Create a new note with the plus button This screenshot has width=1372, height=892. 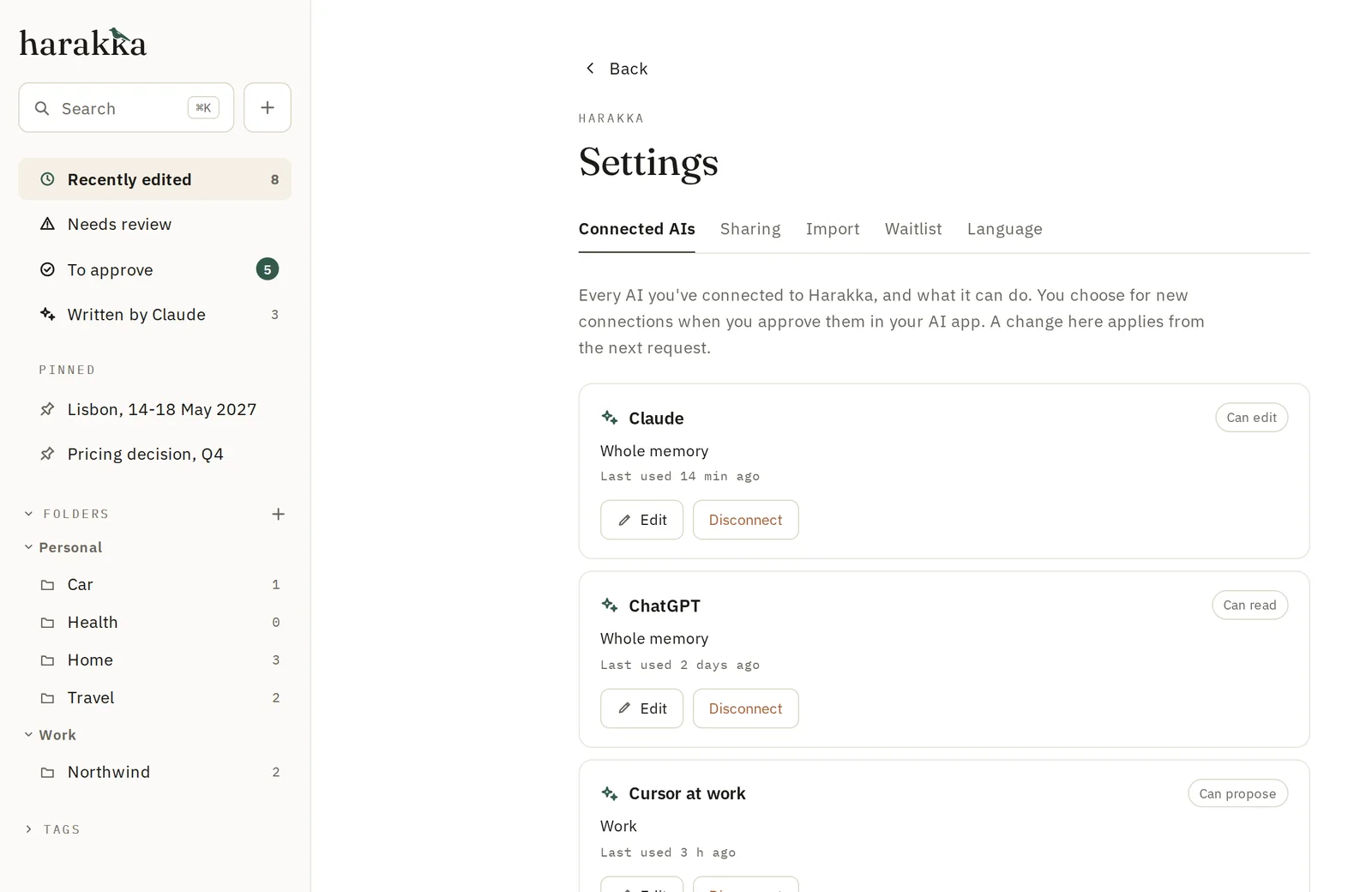(x=268, y=107)
